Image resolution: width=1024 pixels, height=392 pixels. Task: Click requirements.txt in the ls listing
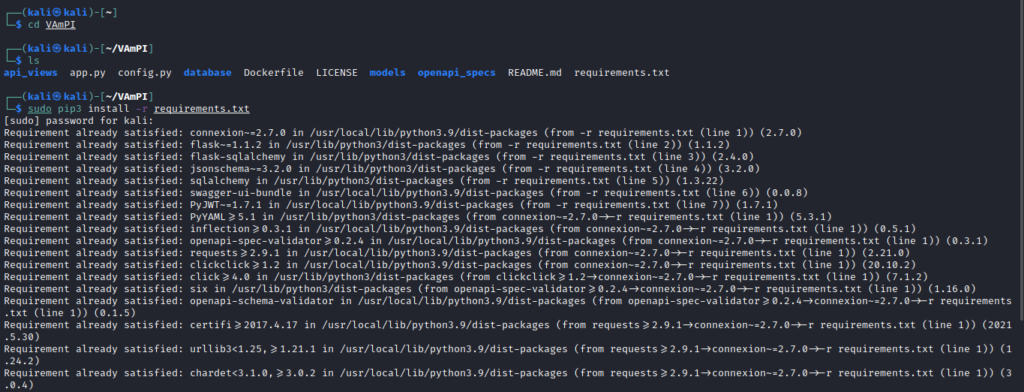click(x=622, y=73)
